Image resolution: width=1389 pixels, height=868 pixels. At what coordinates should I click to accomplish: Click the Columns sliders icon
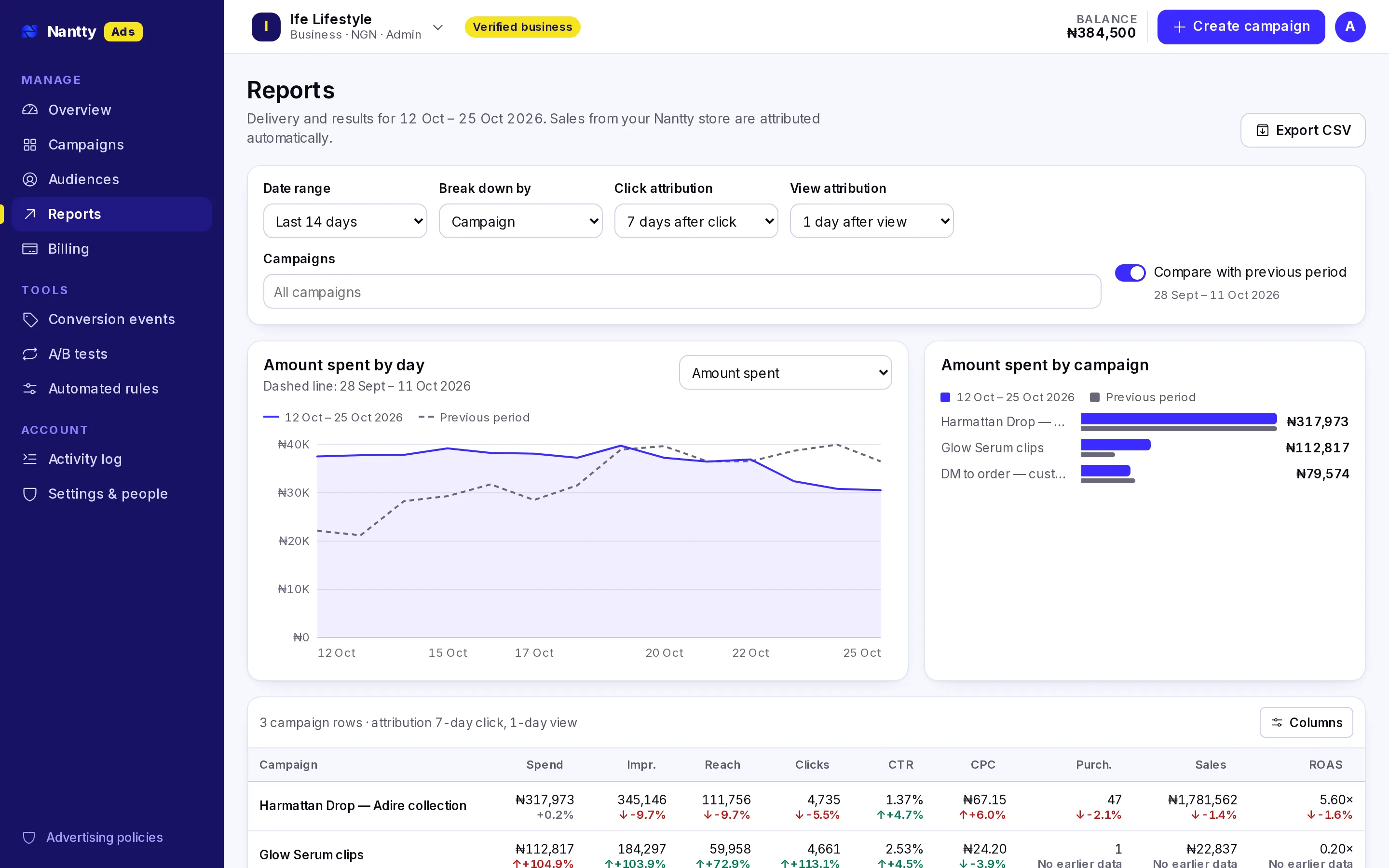pos(1277,723)
